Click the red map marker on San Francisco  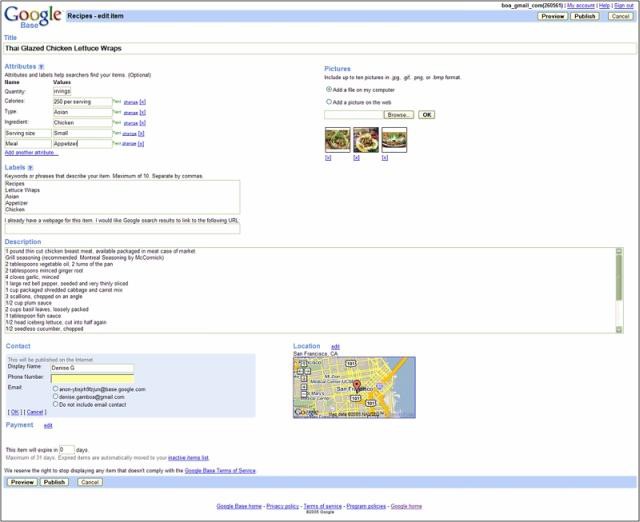coord(357,384)
